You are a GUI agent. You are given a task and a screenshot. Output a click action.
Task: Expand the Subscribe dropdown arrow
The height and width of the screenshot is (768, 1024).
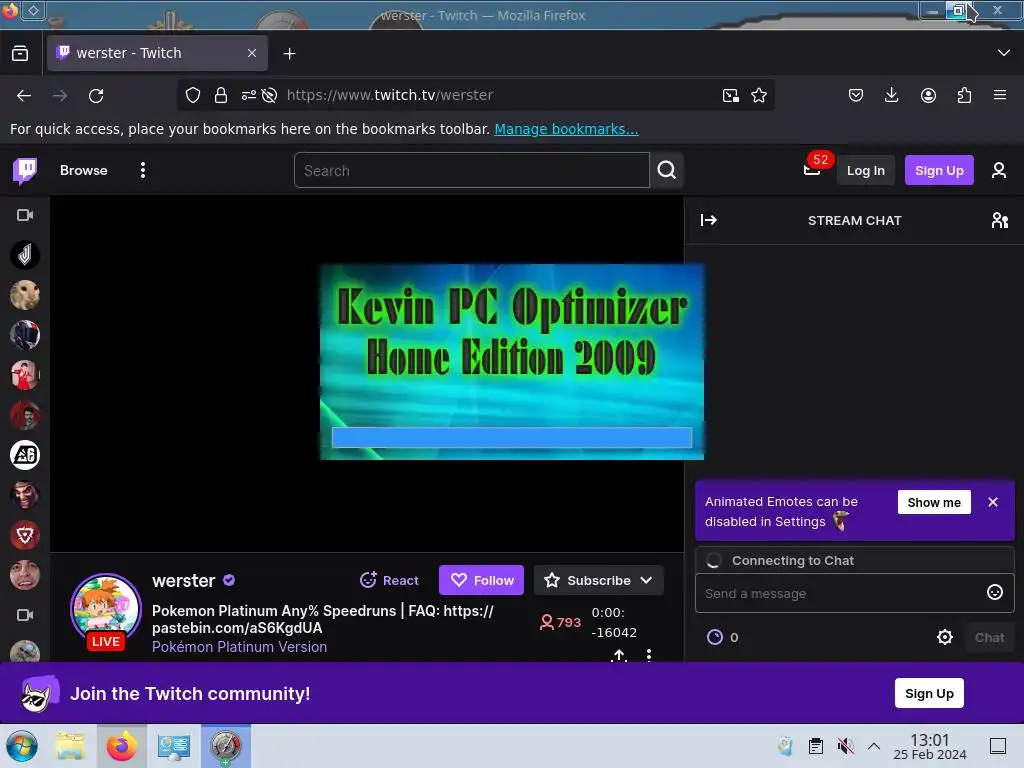coord(646,580)
